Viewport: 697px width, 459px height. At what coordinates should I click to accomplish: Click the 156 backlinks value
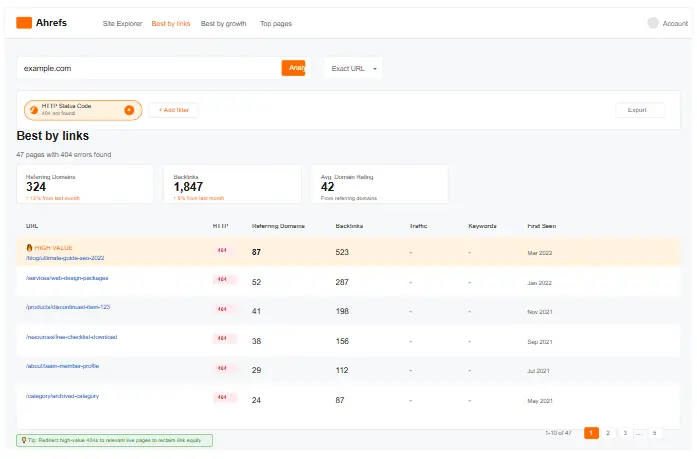[x=342, y=341]
